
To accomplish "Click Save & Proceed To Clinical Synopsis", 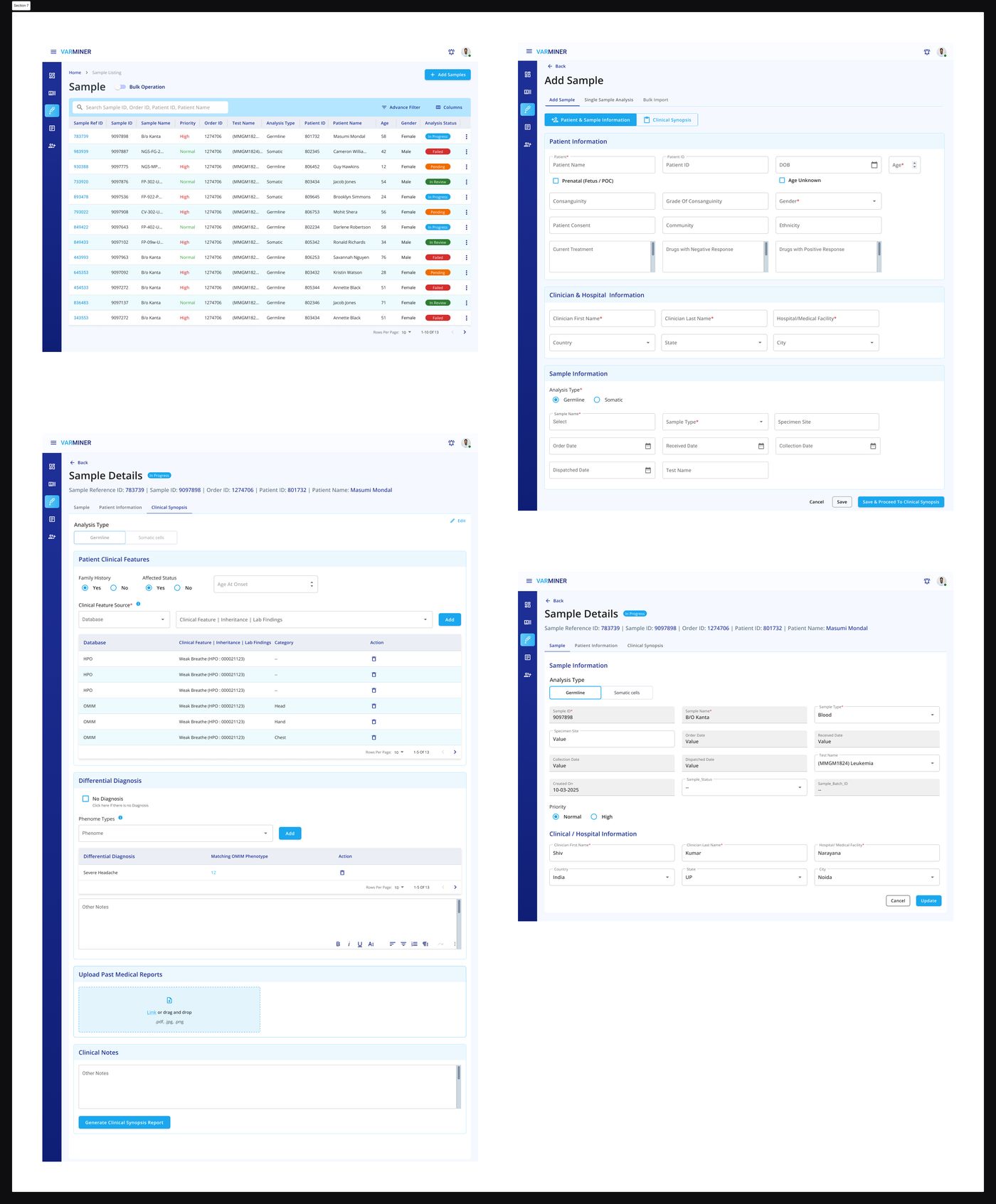I will pyautogui.click(x=901, y=502).
